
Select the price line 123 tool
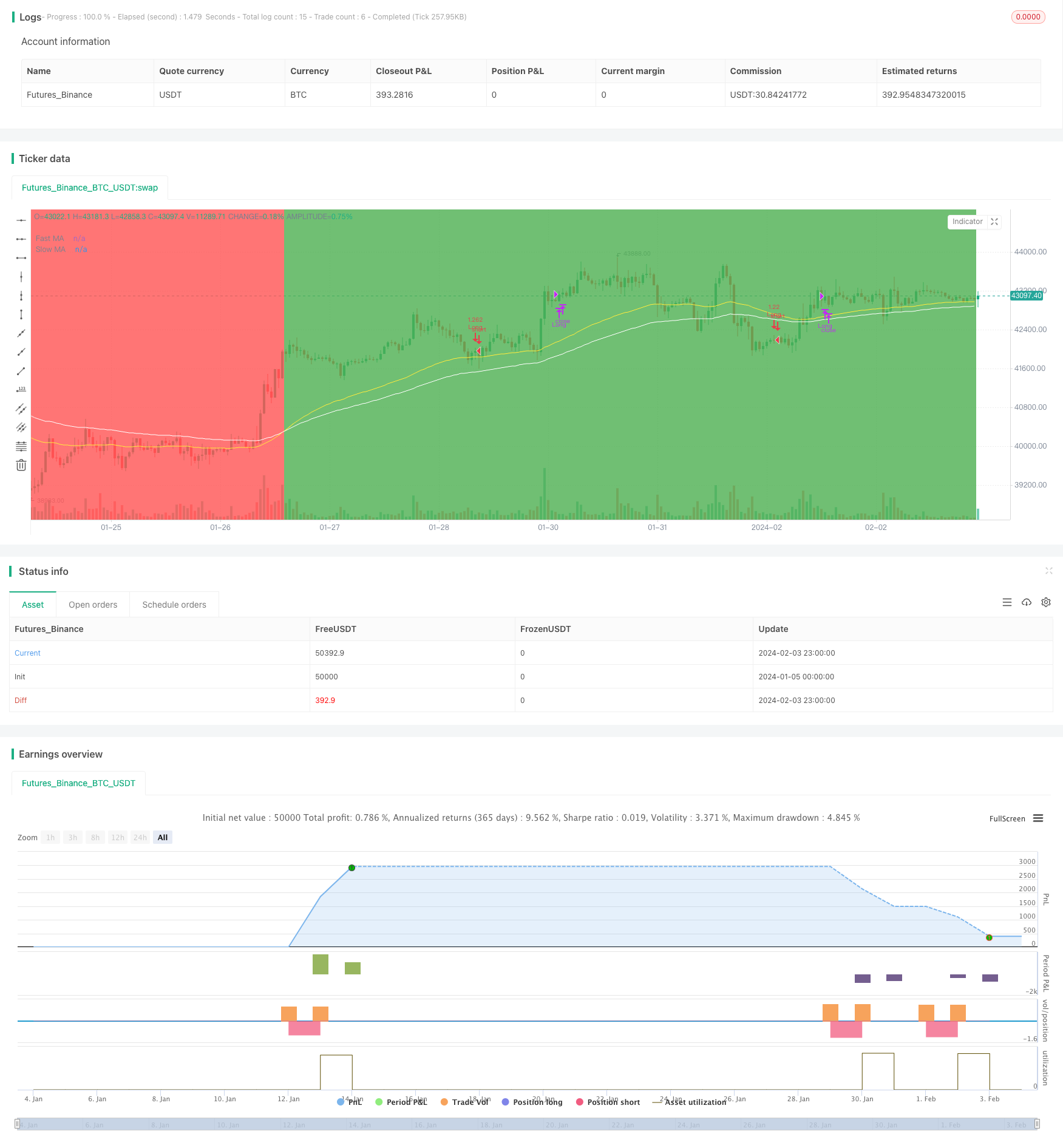point(21,390)
